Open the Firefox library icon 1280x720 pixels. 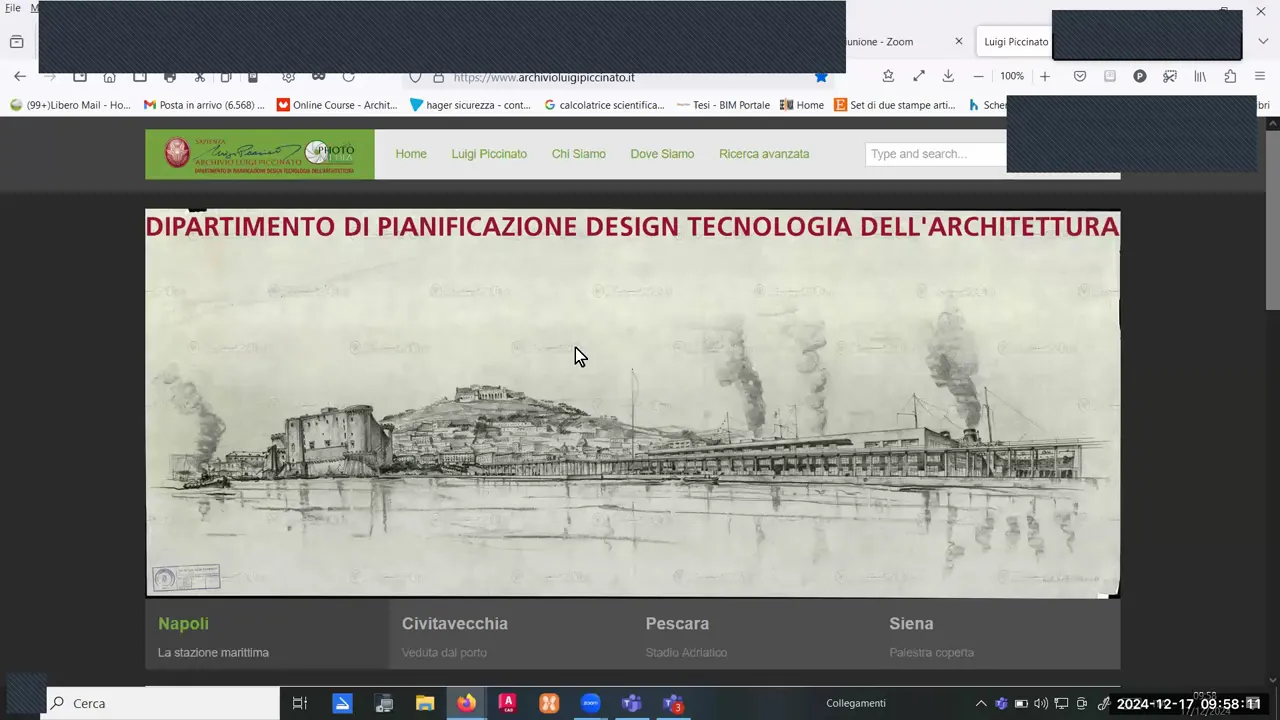click(1200, 76)
